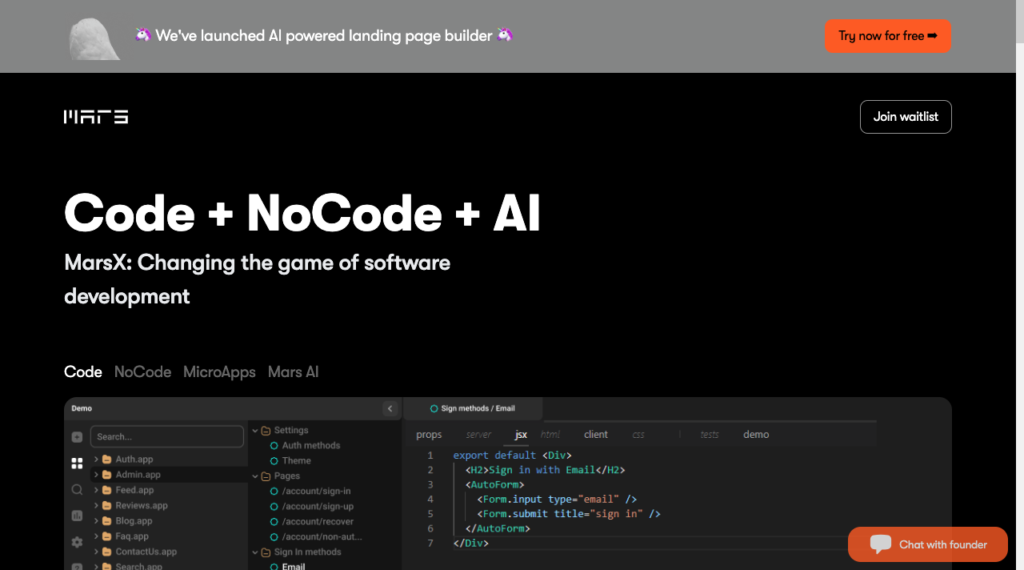Open the gear settings icon in the demo sidebar
This screenshot has height=570, width=1024.
pyautogui.click(x=77, y=542)
